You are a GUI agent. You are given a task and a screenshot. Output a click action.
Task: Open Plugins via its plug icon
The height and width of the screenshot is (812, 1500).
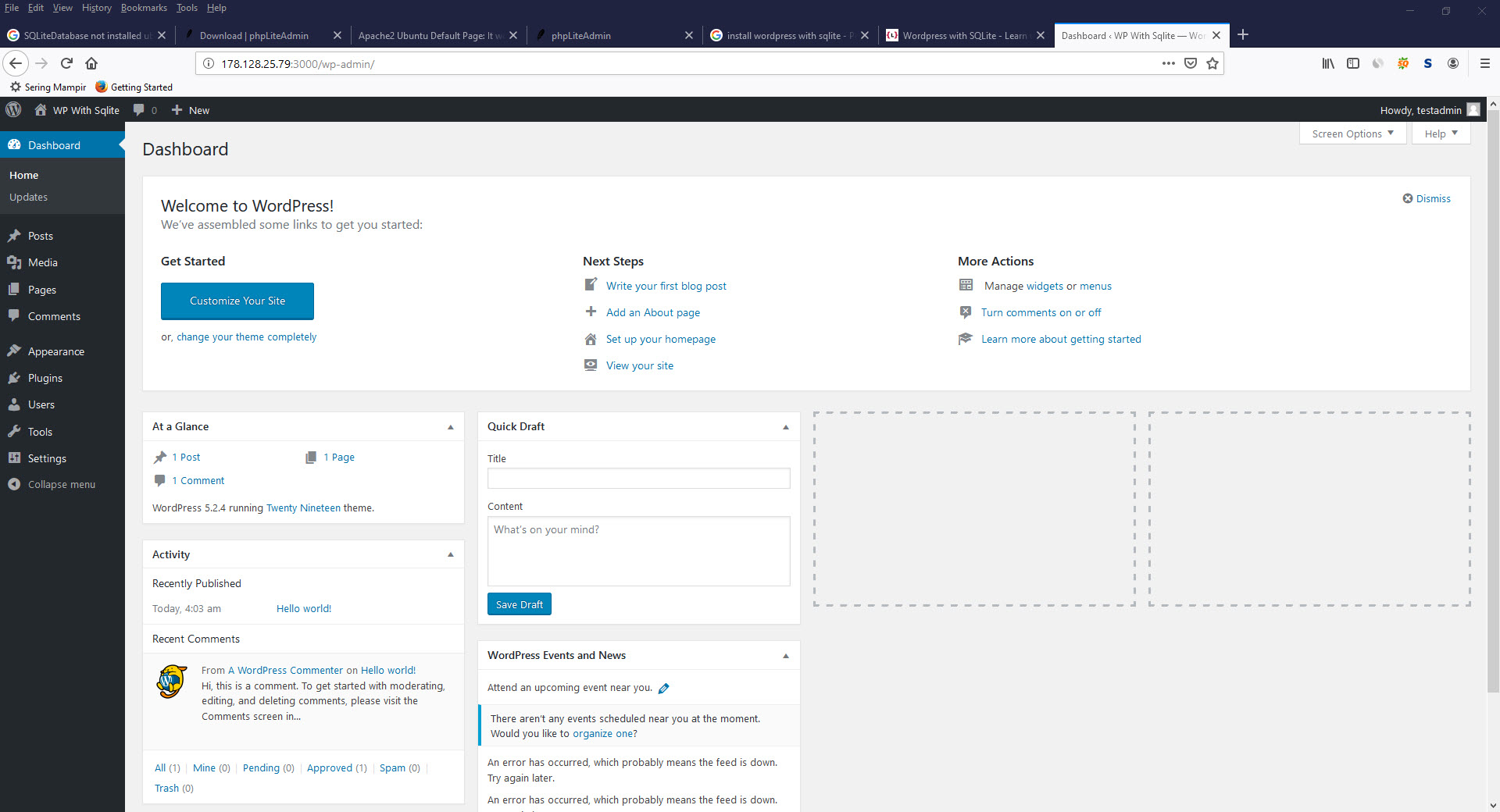(x=15, y=377)
